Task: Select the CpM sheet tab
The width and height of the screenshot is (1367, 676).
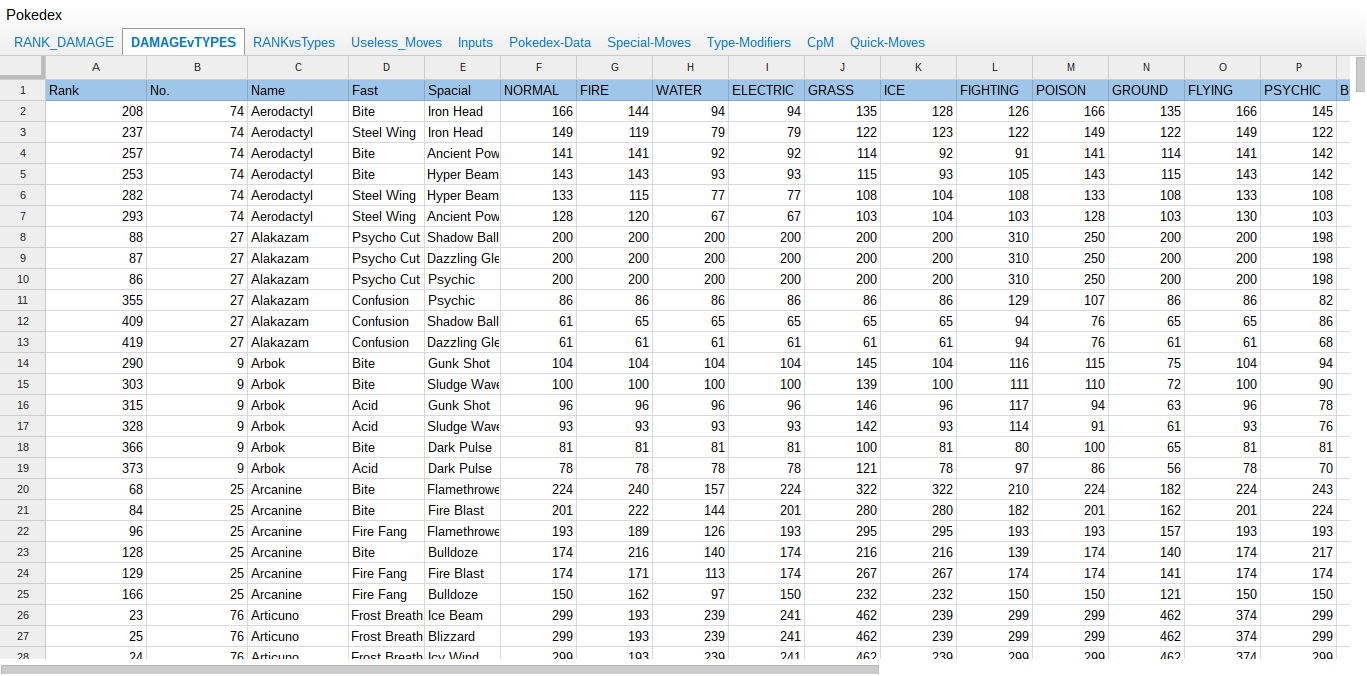Action: pos(820,42)
